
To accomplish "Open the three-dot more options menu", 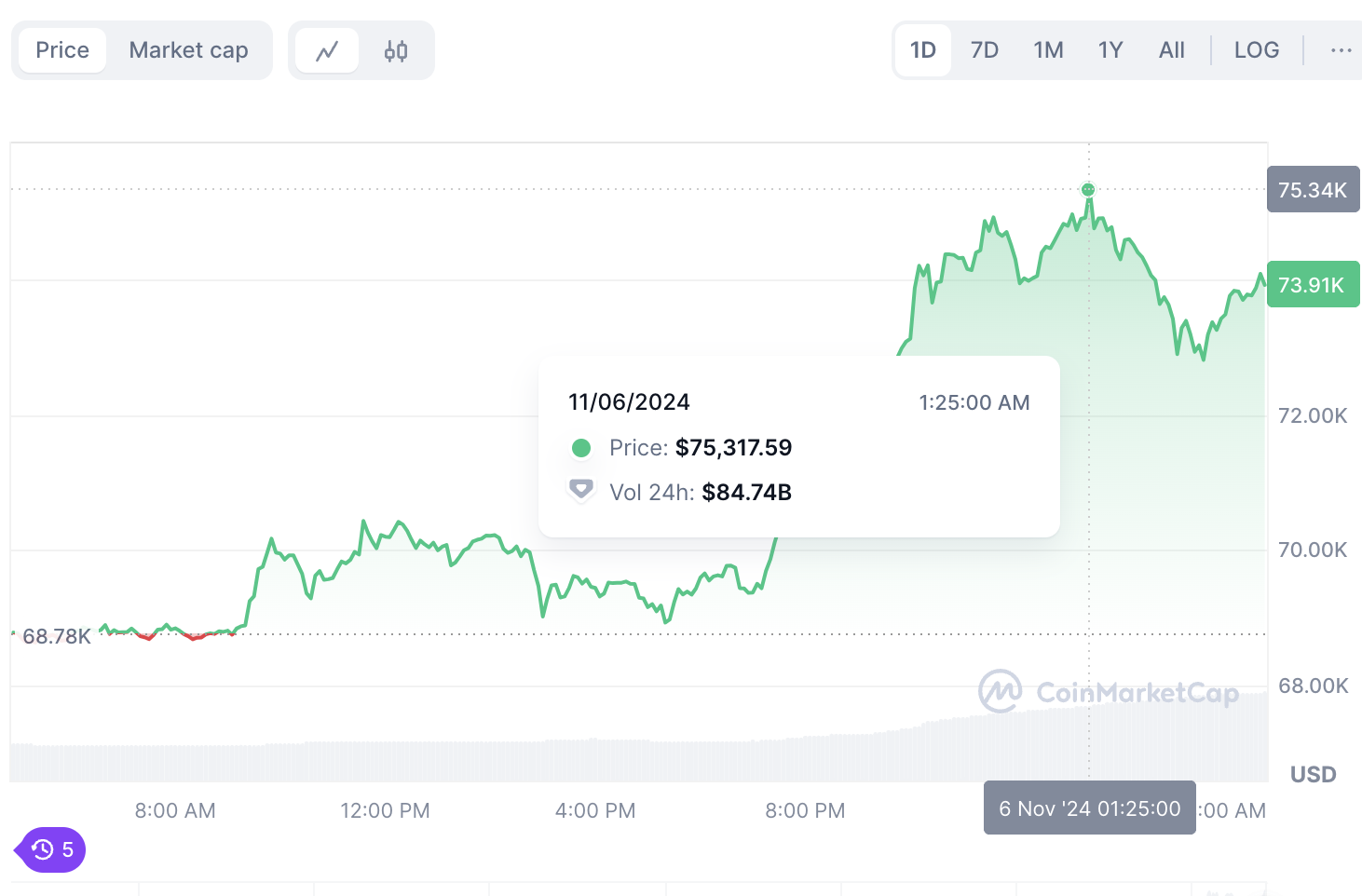I will click(x=1341, y=50).
